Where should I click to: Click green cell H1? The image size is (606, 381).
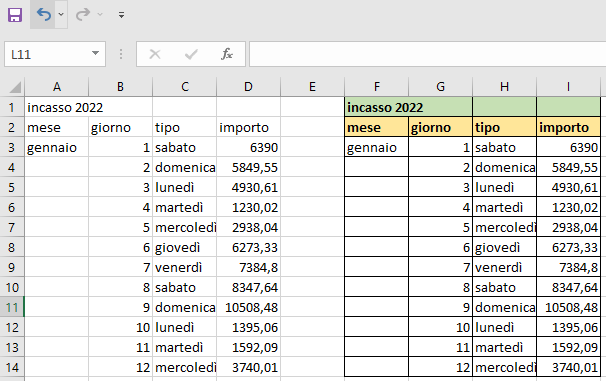click(x=504, y=107)
